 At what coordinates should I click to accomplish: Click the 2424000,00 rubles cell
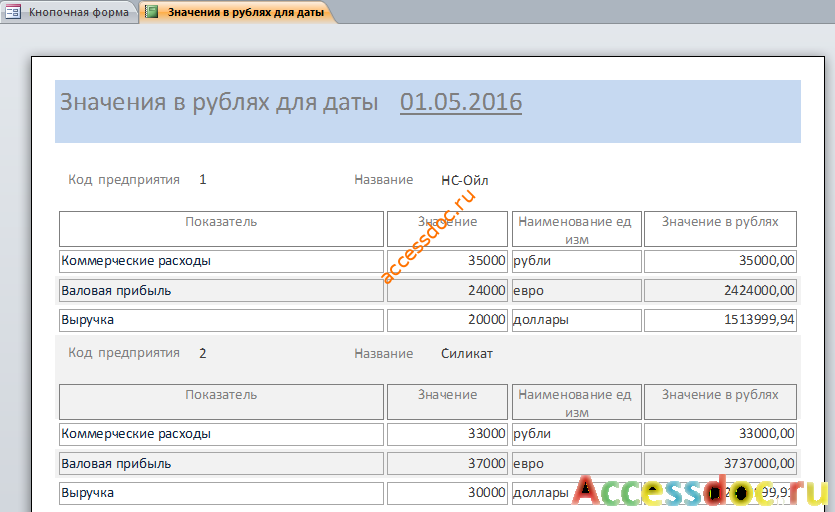[x=721, y=291]
